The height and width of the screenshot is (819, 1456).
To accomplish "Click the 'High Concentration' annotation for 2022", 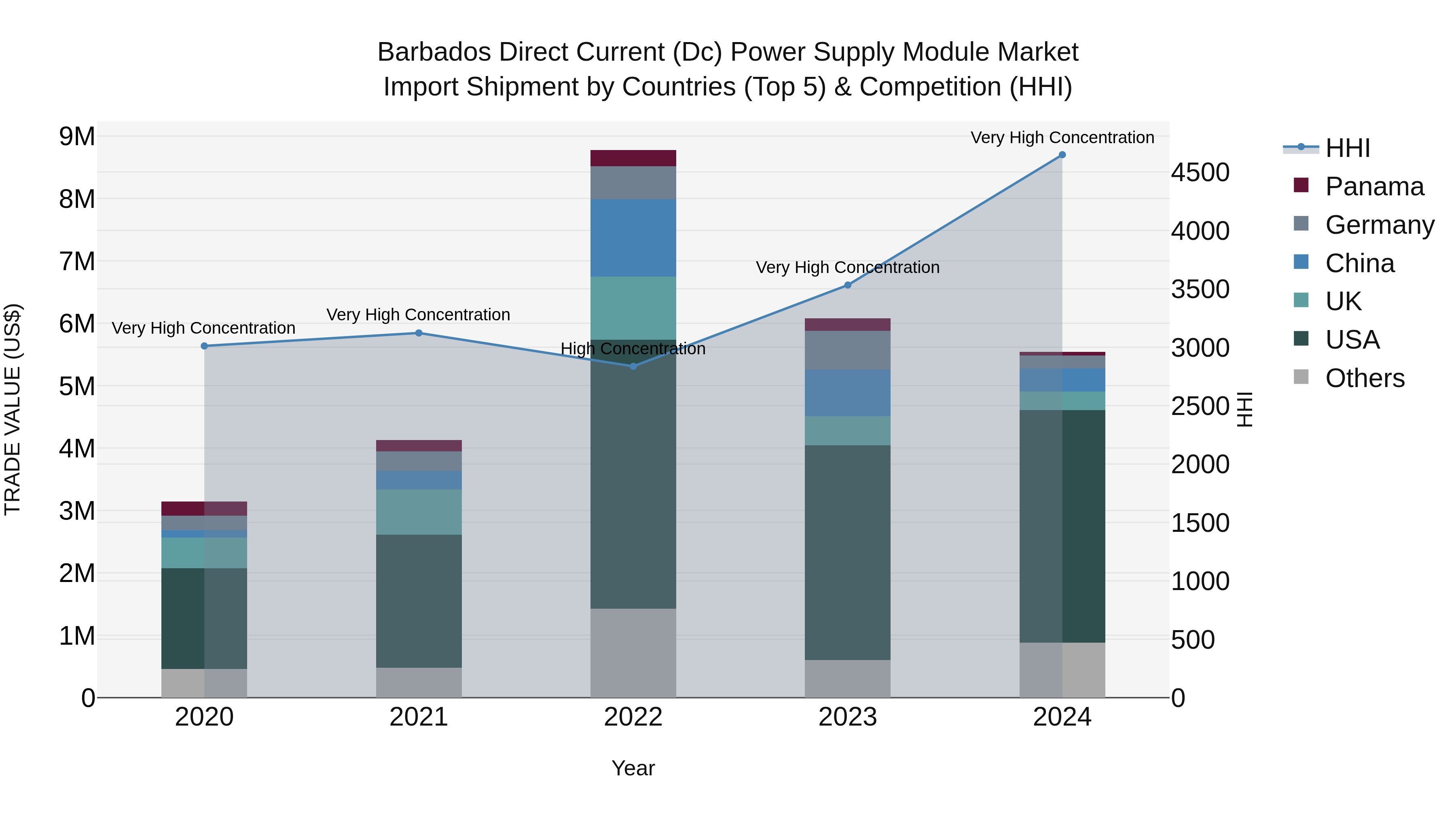I will [633, 349].
